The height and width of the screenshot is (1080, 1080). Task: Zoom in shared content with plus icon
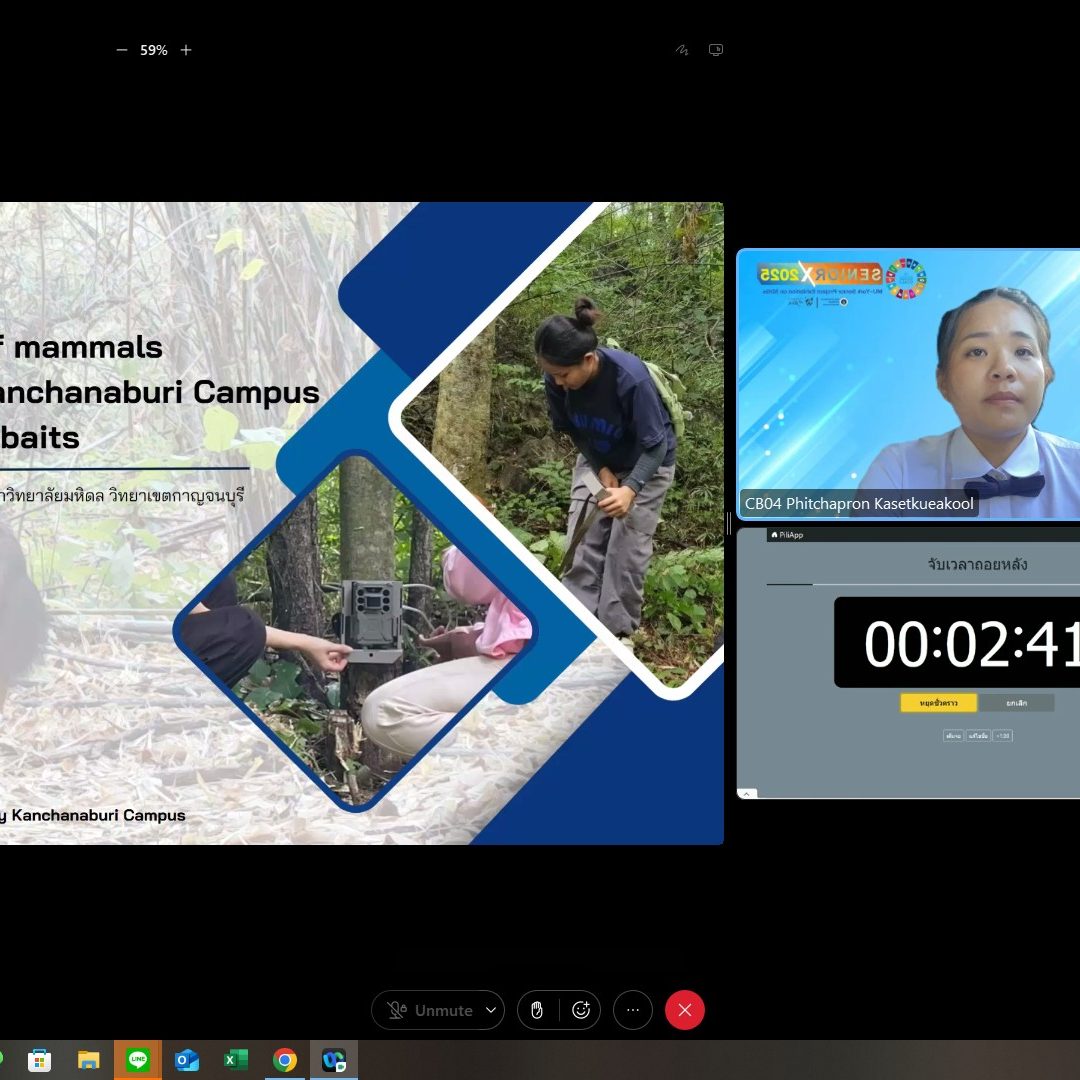click(x=186, y=50)
